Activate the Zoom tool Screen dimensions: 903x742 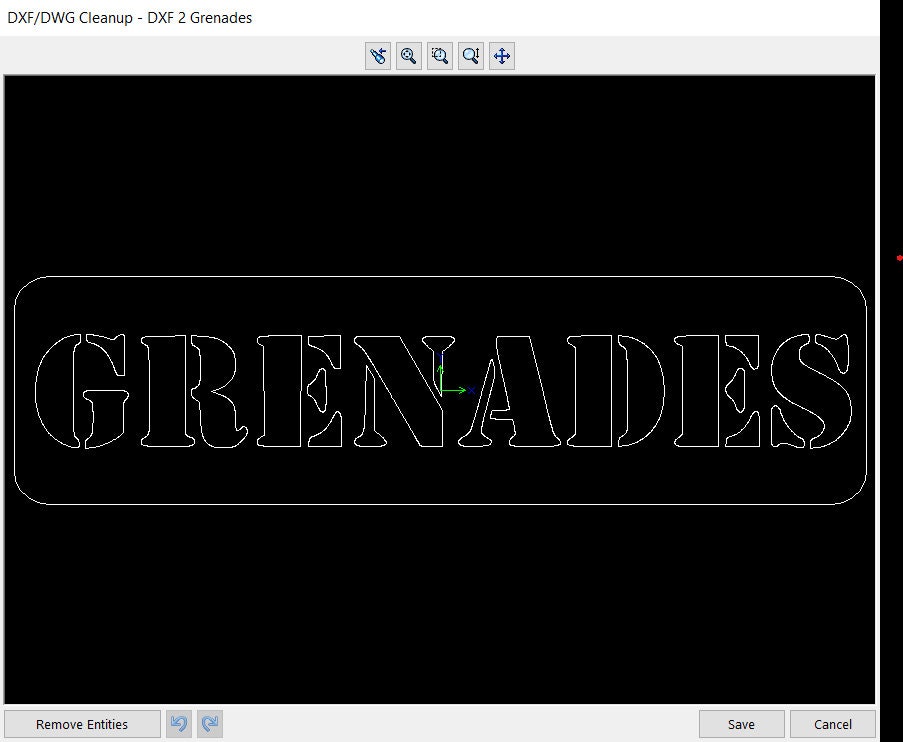click(408, 56)
